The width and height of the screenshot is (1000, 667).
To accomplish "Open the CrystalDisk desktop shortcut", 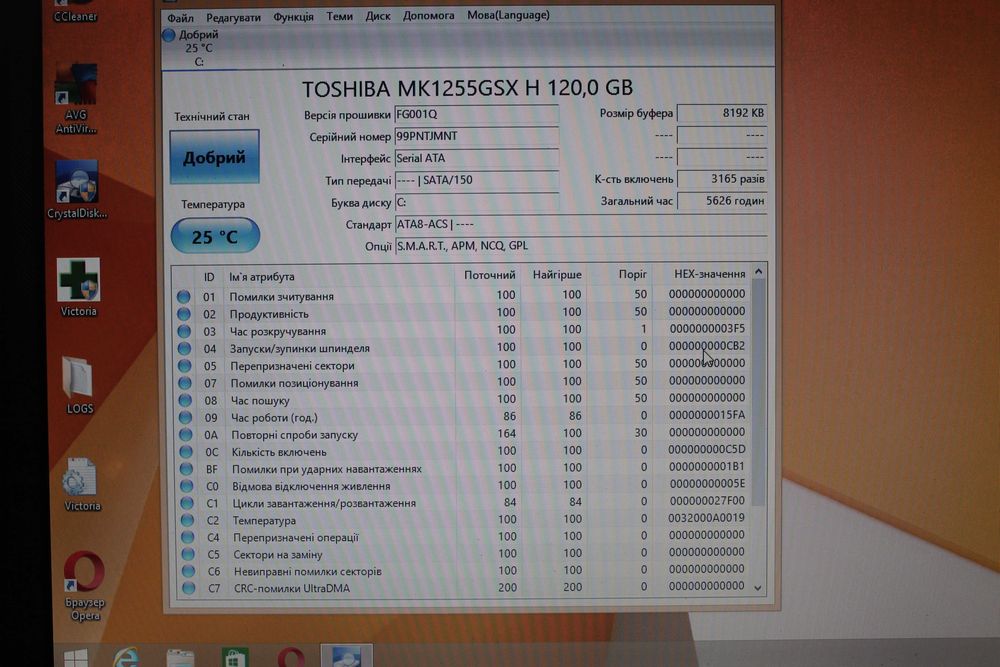I will coord(77,190).
